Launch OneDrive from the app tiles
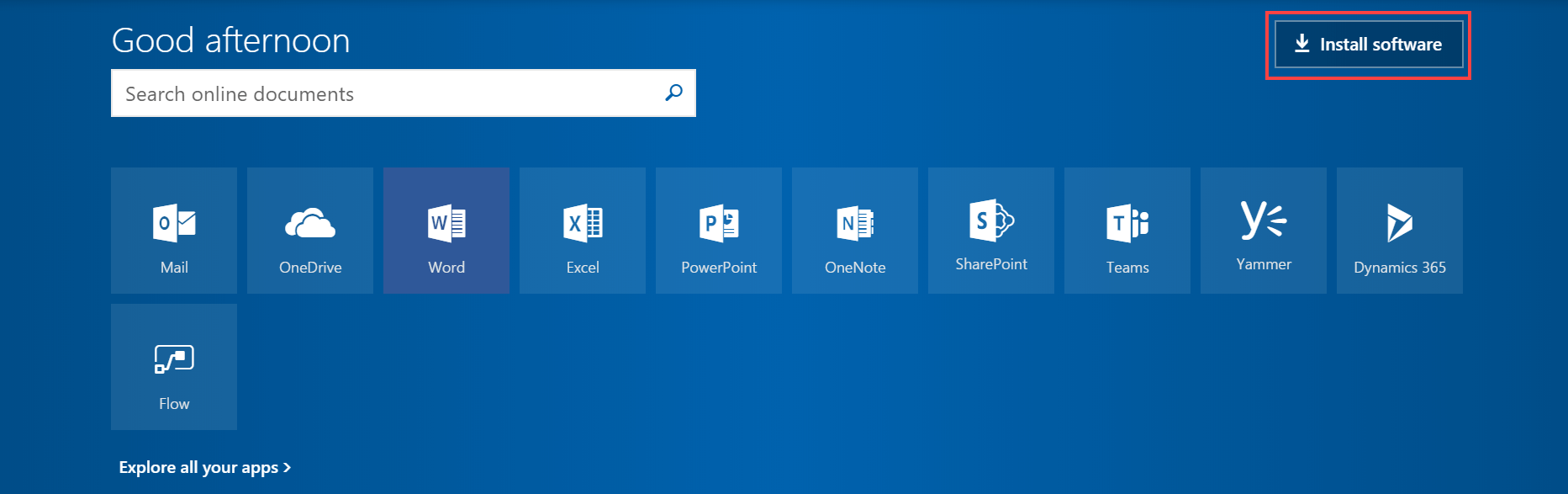The height and width of the screenshot is (494, 1568). point(310,231)
